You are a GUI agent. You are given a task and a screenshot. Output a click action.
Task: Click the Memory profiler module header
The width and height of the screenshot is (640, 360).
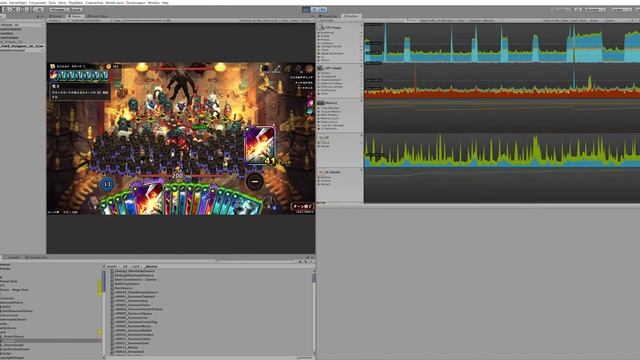[x=331, y=103]
